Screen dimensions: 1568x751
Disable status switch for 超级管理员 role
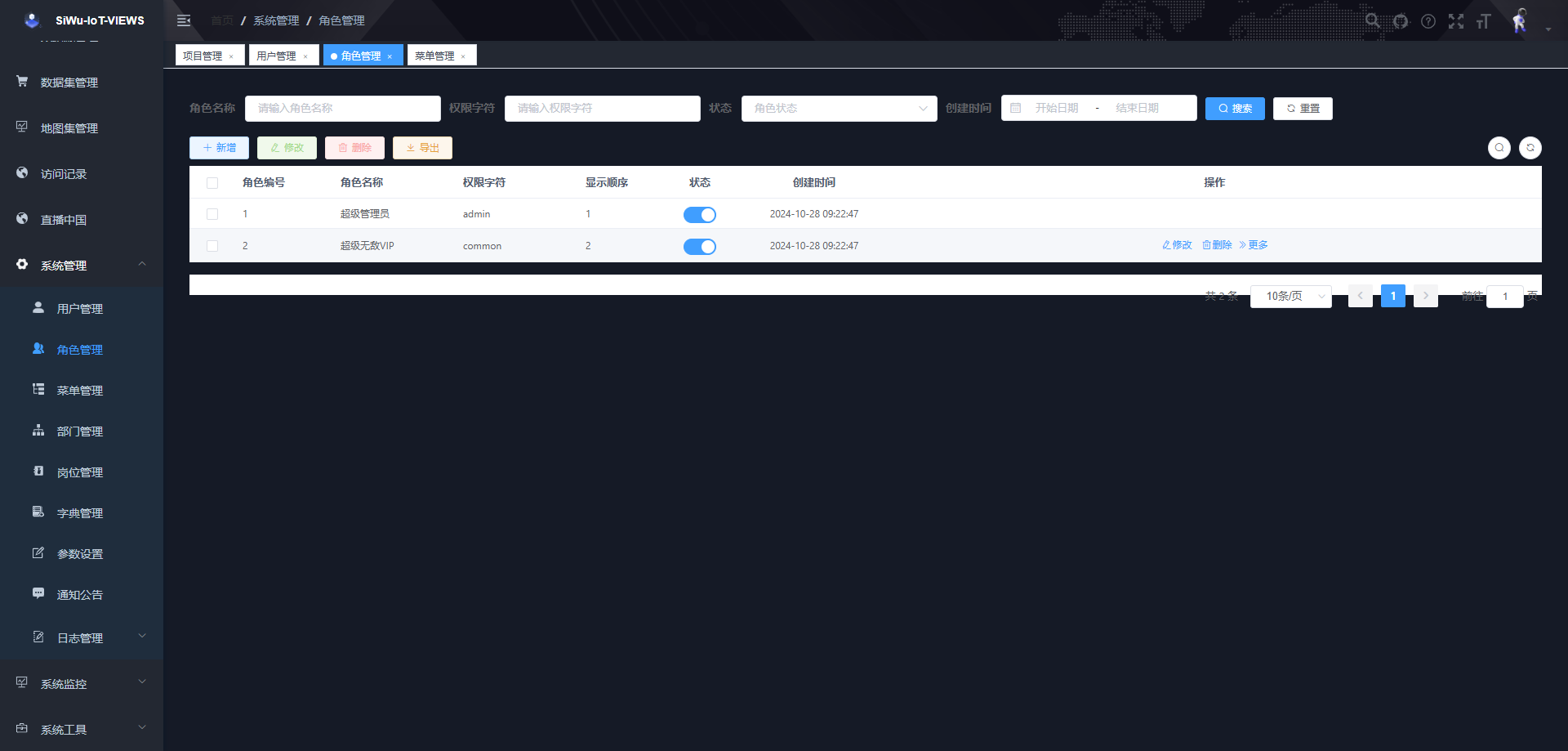(x=700, y=215)
